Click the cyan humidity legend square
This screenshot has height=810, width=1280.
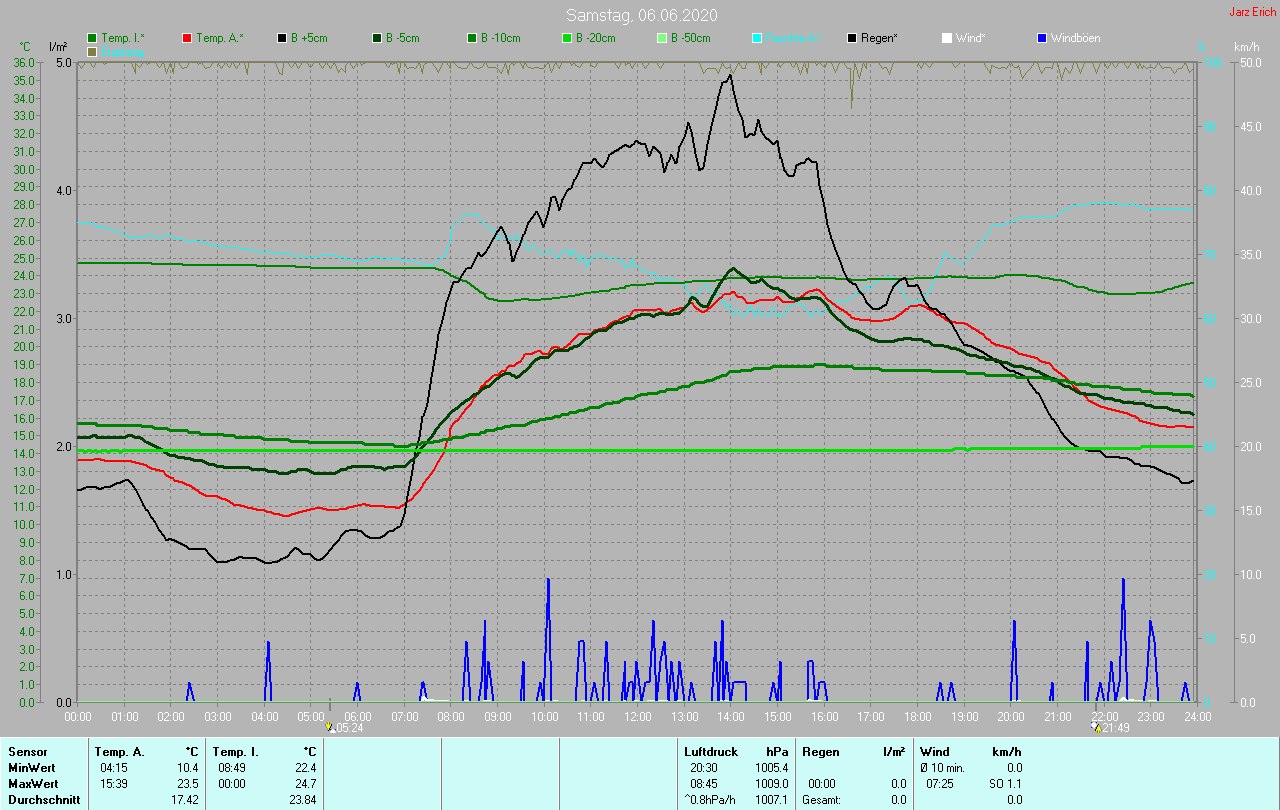tap(757, 38)
